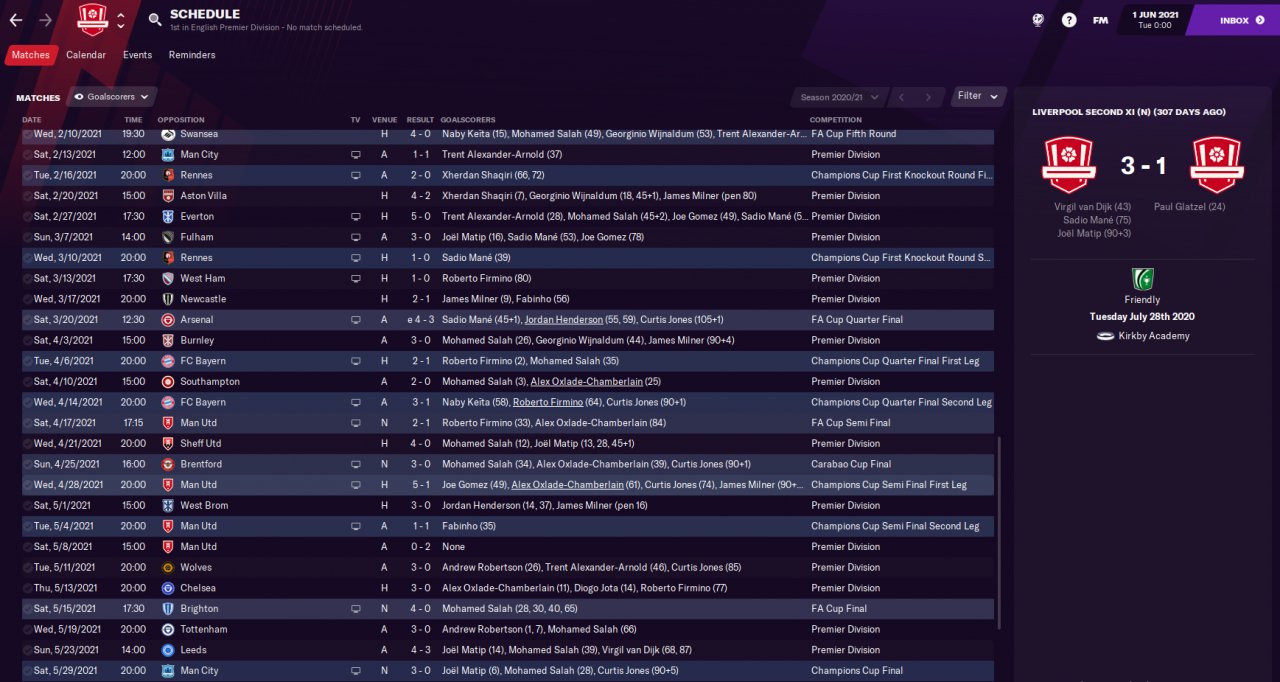Image resolution: width=1280 pixels, height=682 pixels.
Task: Go back with the left arrow
Action: pyautogui.click(x=16, y=19)
